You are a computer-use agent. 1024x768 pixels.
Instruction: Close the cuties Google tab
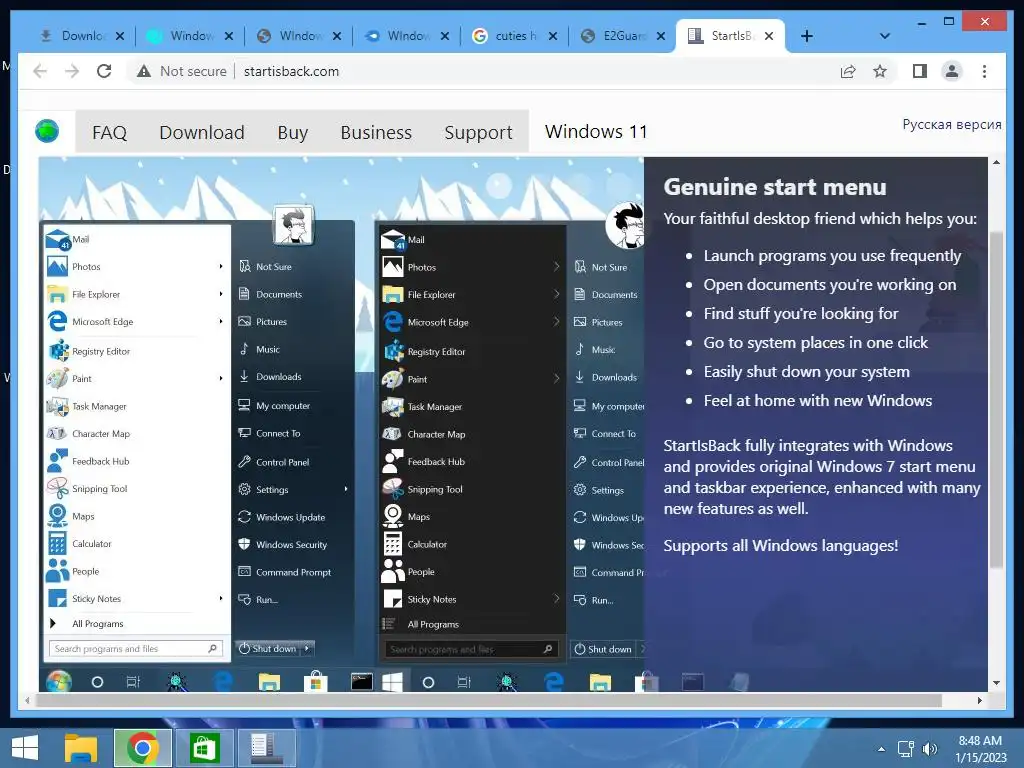[x=552, y=36]
